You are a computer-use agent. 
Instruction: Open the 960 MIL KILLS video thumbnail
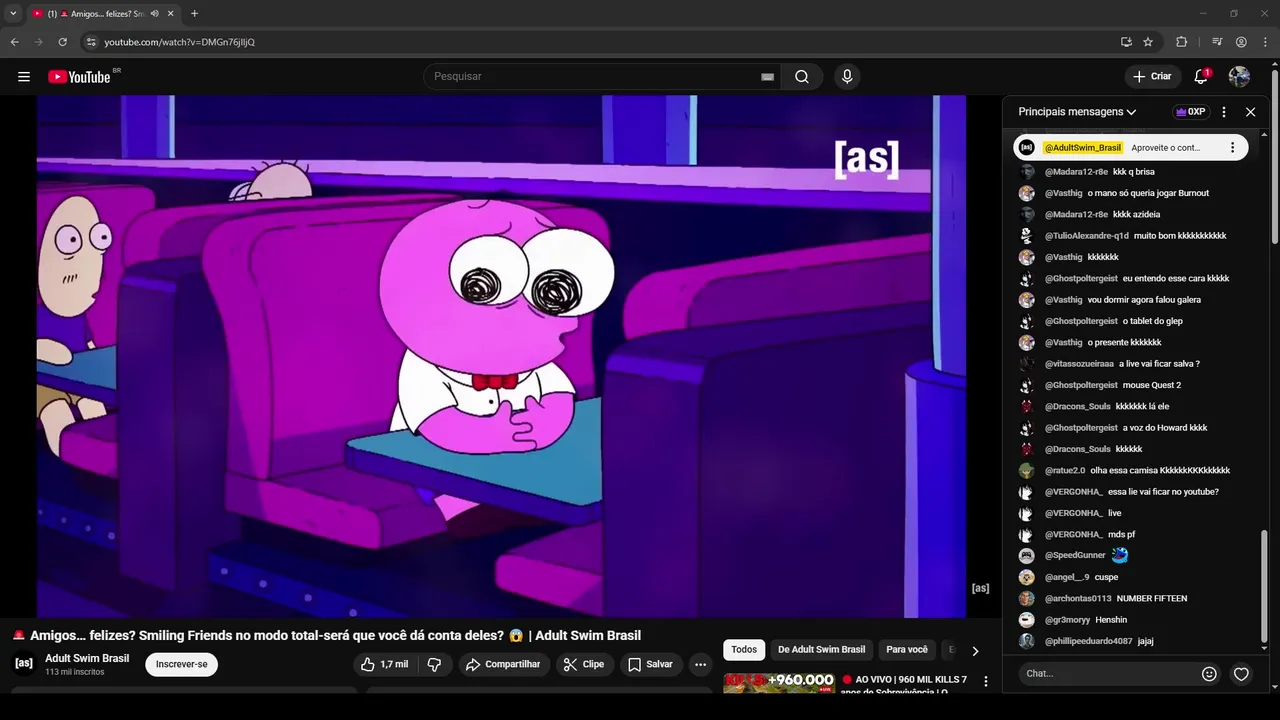coord(779,683)
